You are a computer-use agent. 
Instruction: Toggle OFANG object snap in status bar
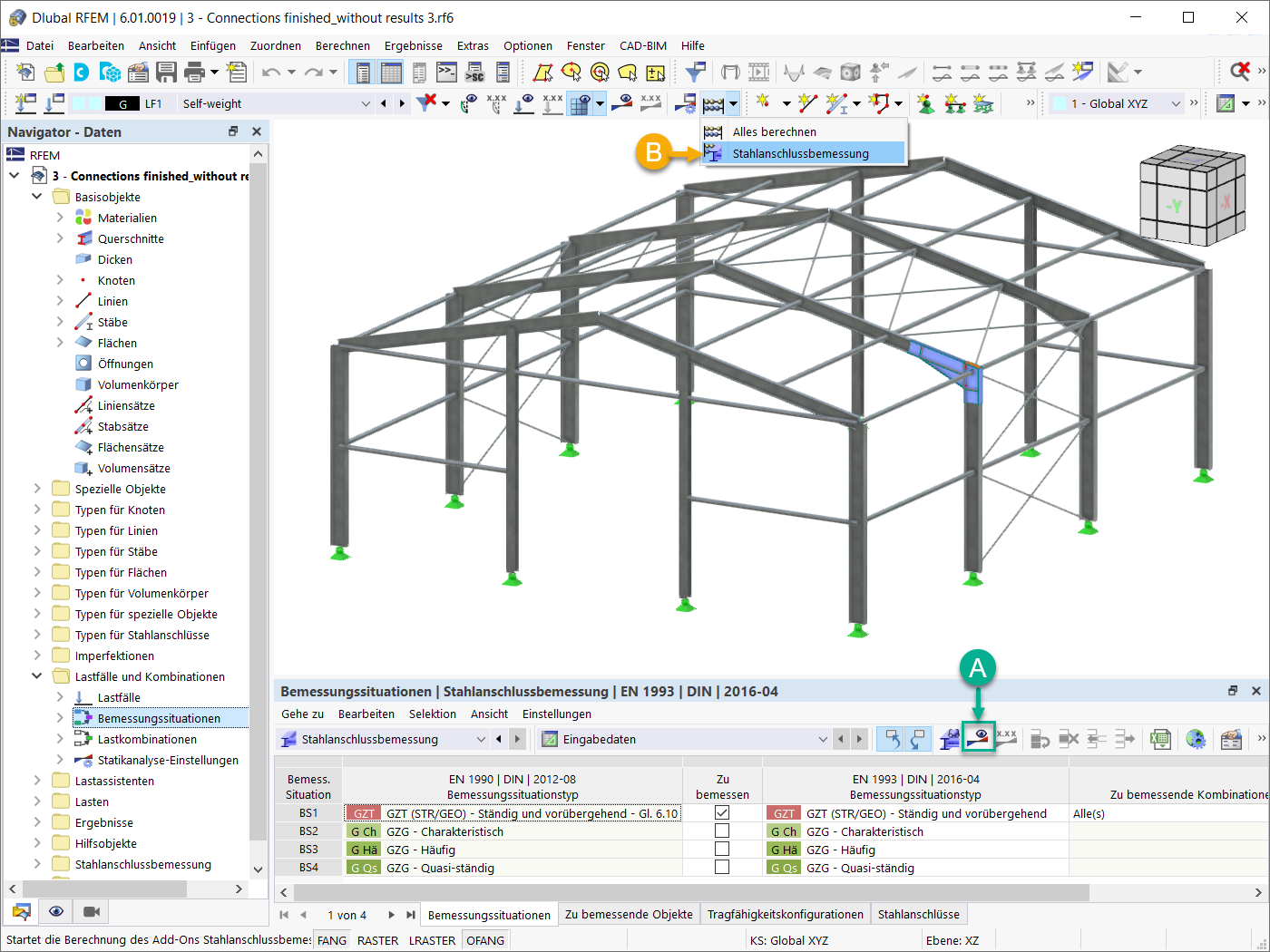coord(485,940)
